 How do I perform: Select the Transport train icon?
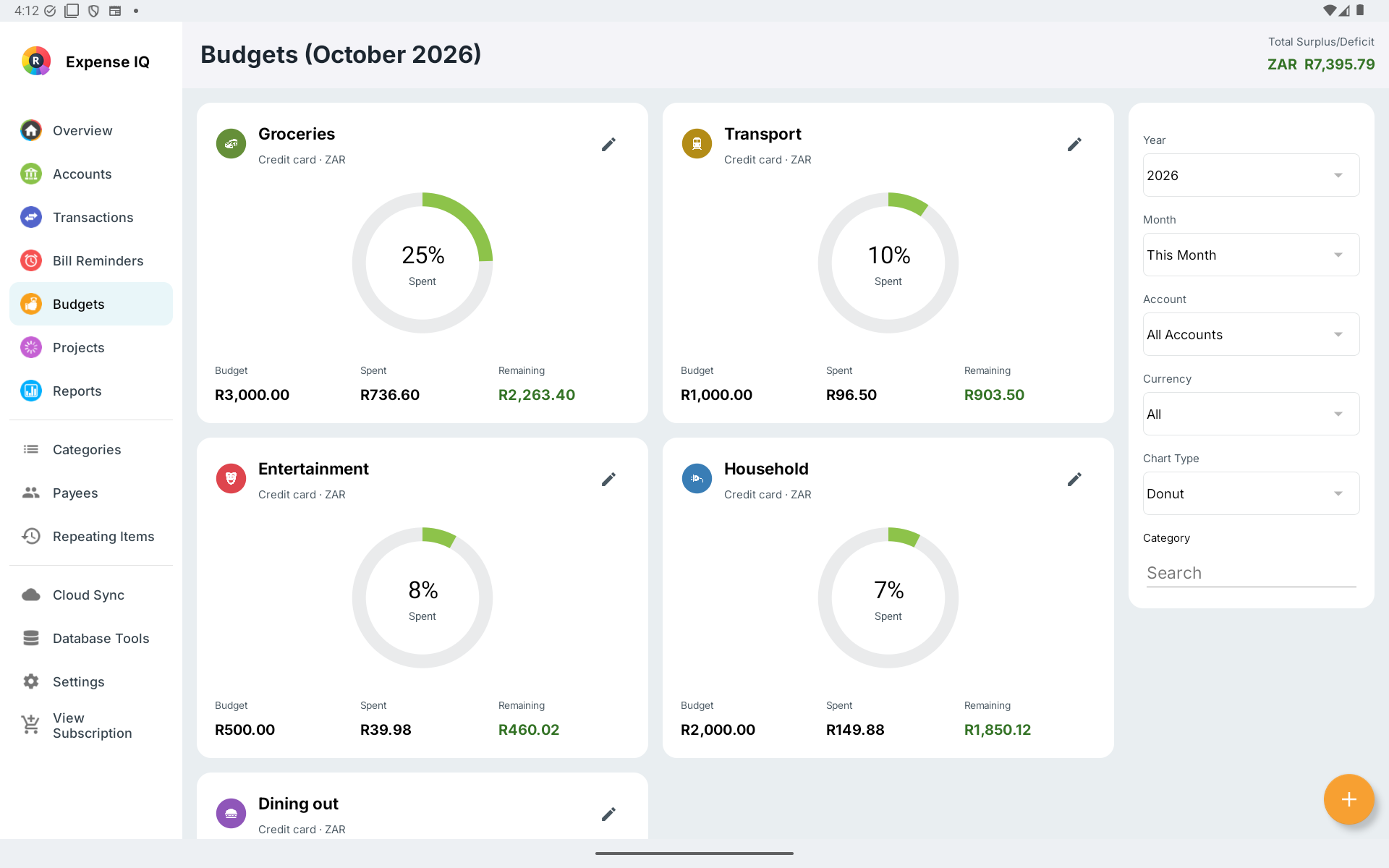click(697, 144)
